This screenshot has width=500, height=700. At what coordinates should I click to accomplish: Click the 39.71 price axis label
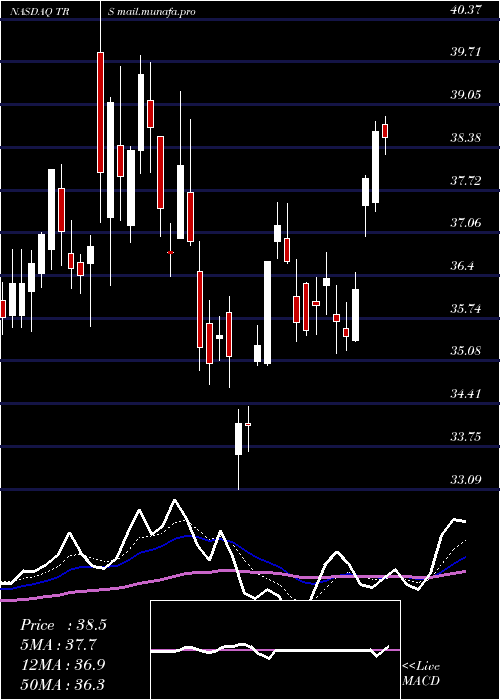pos(466,52)
